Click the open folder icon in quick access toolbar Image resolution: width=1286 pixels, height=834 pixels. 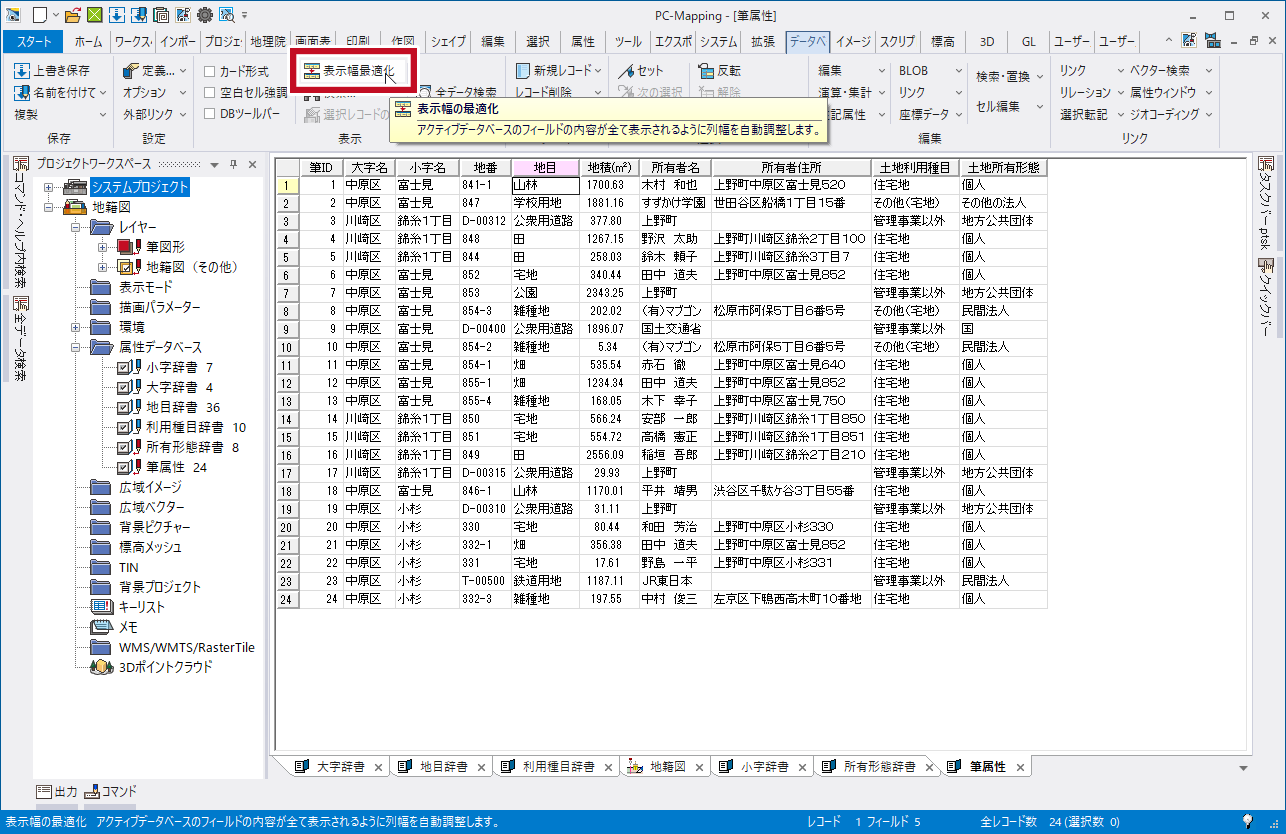[71, 15]
